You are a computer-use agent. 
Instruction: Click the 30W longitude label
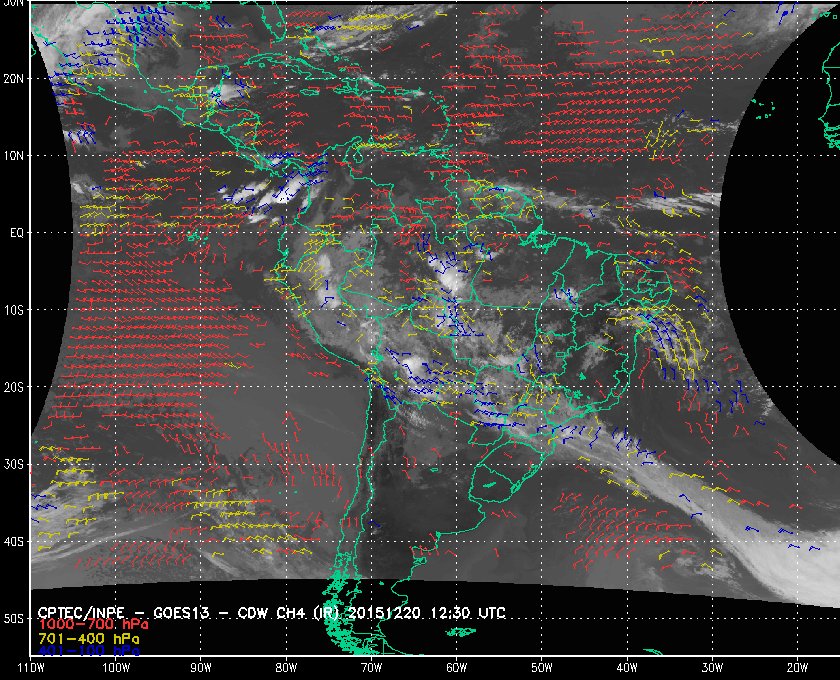pyautogui.click(x=712, y=668)
